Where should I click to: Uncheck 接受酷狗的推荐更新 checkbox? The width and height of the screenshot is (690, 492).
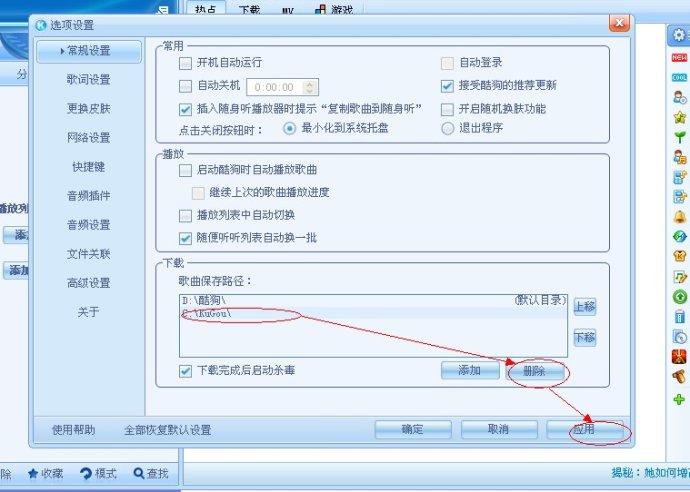click(x=447, y=86)
